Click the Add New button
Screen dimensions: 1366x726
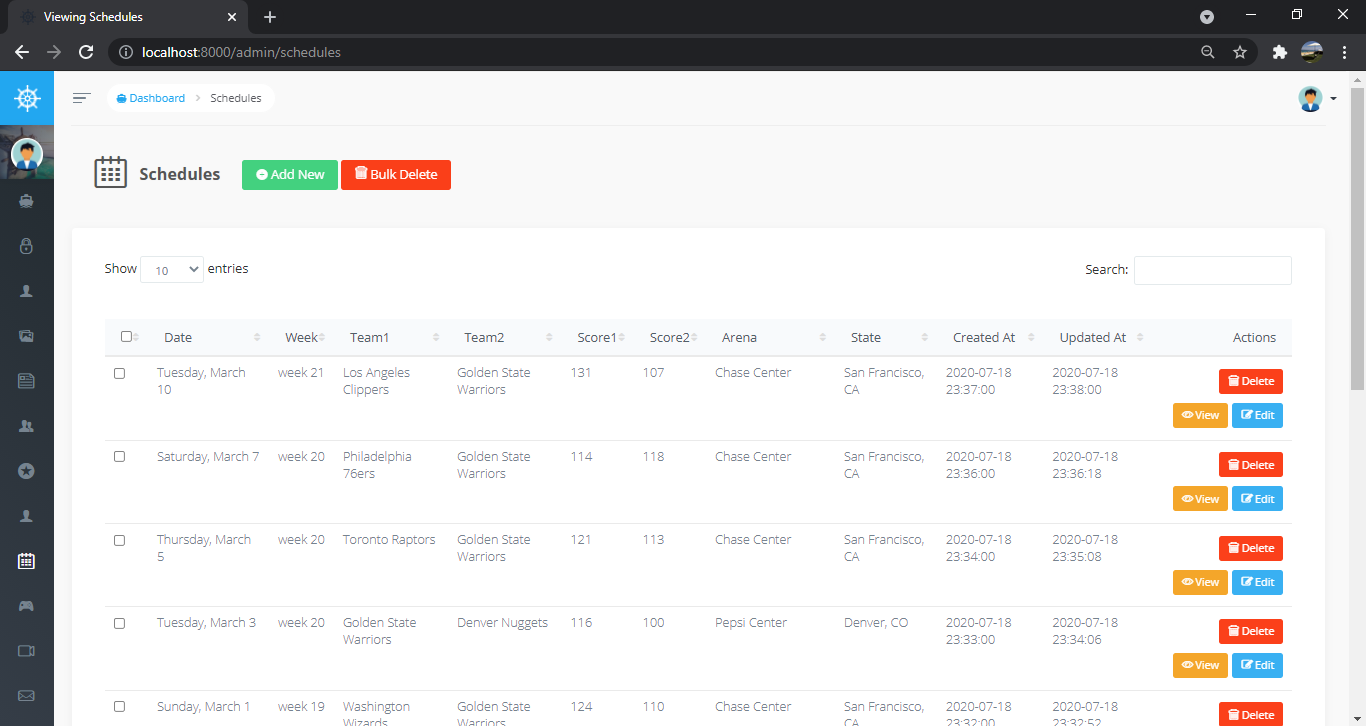click(x=289, y=174)
